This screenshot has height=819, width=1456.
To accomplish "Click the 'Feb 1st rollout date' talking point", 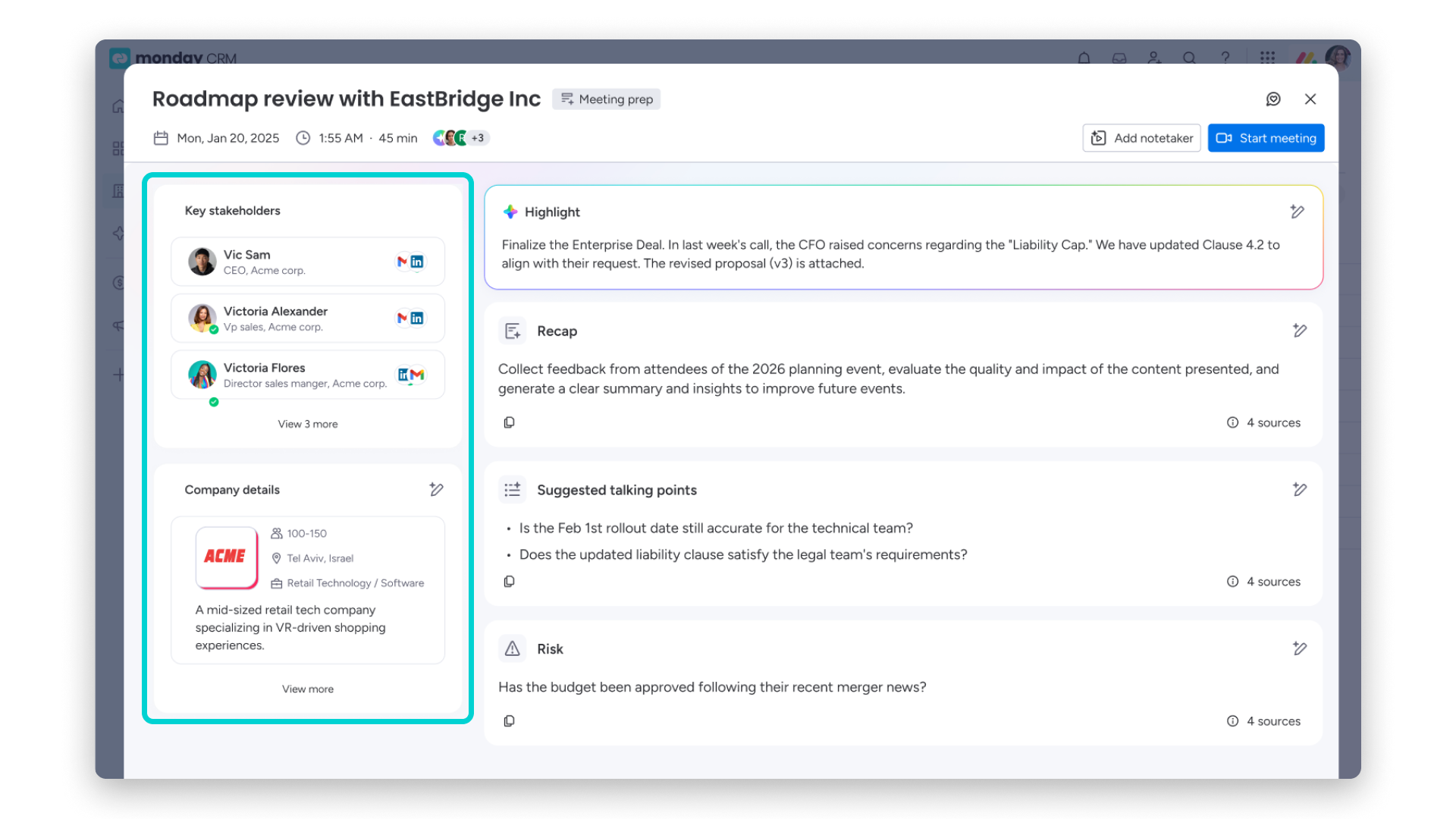I will pyautogui.click(x=716, y=529).
